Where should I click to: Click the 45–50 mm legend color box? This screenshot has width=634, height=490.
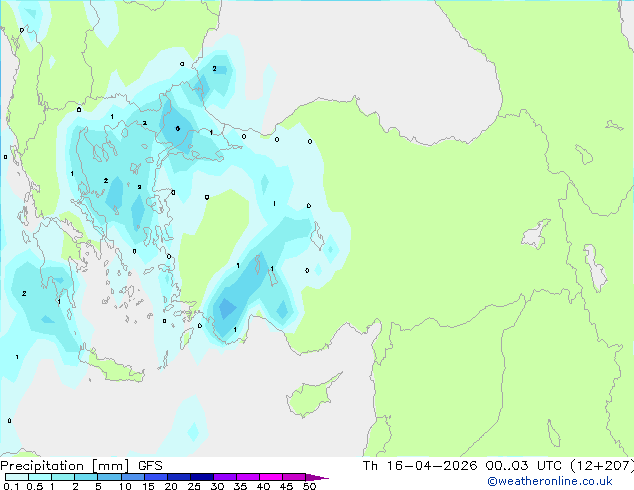294,477
